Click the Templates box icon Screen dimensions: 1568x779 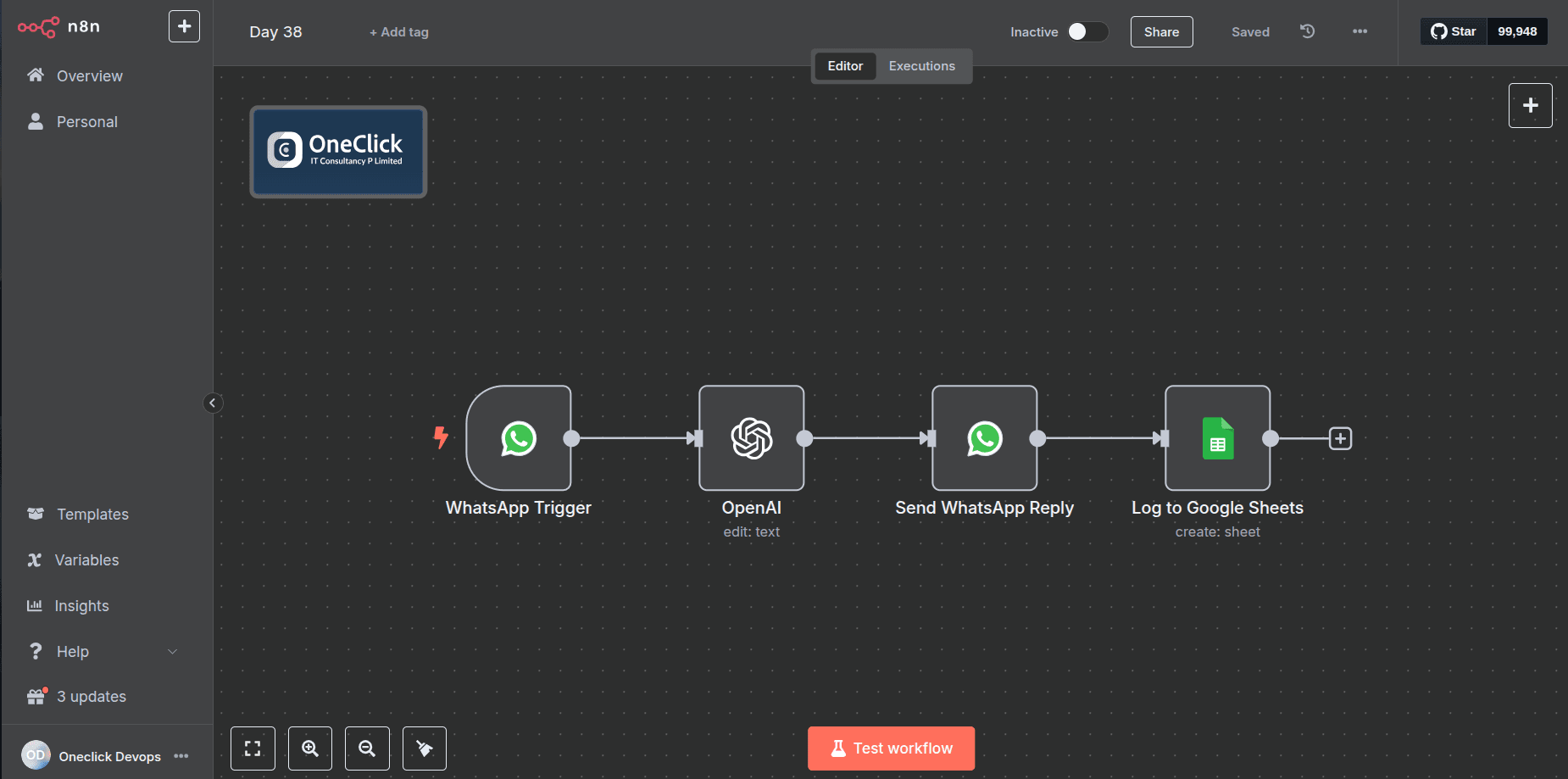point(36,514)
